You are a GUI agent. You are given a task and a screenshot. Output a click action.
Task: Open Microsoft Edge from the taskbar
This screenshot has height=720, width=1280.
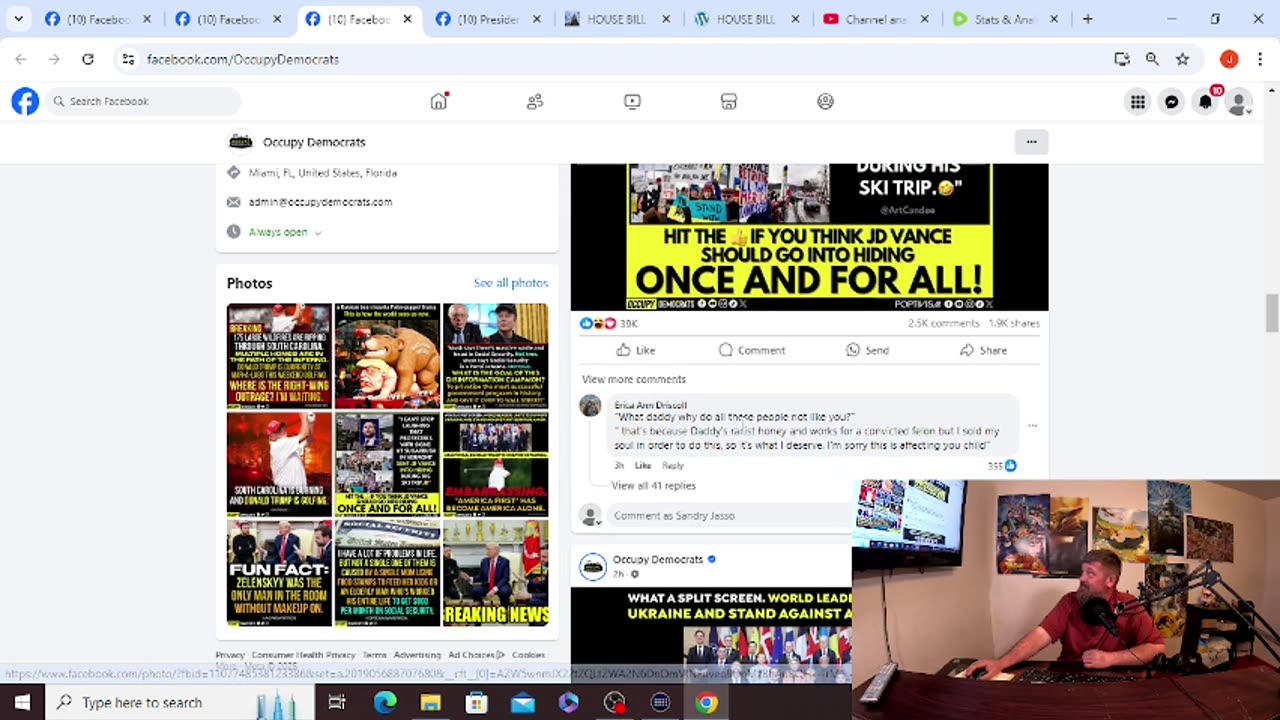click(x=385, y=703)
